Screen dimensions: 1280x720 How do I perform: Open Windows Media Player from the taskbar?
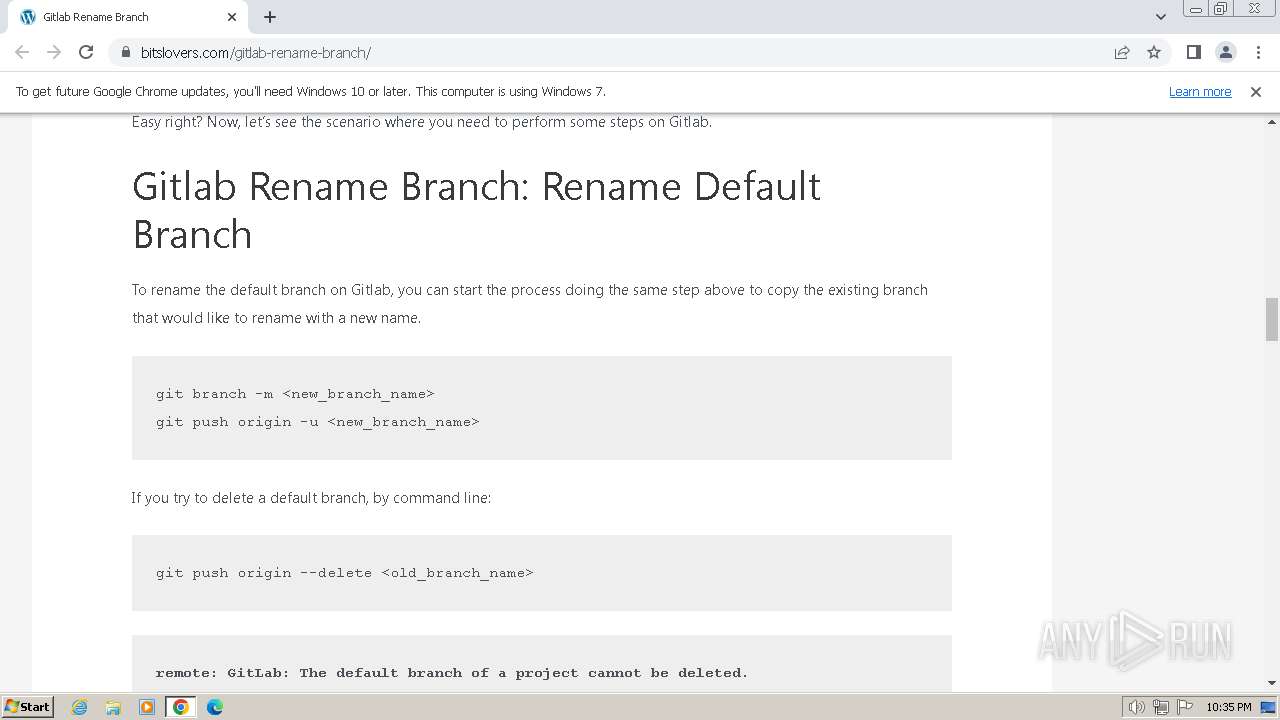pos(147,707)
